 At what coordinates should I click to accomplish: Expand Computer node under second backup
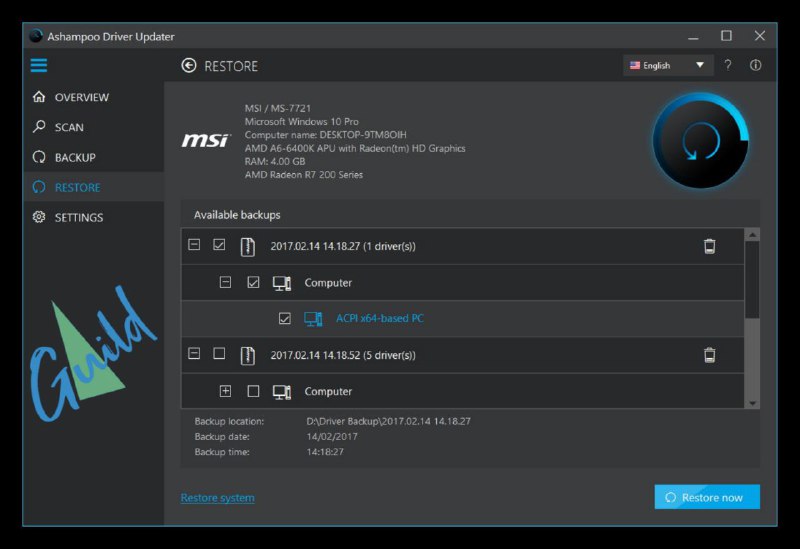pyautogui.click(x=225, y=391)
